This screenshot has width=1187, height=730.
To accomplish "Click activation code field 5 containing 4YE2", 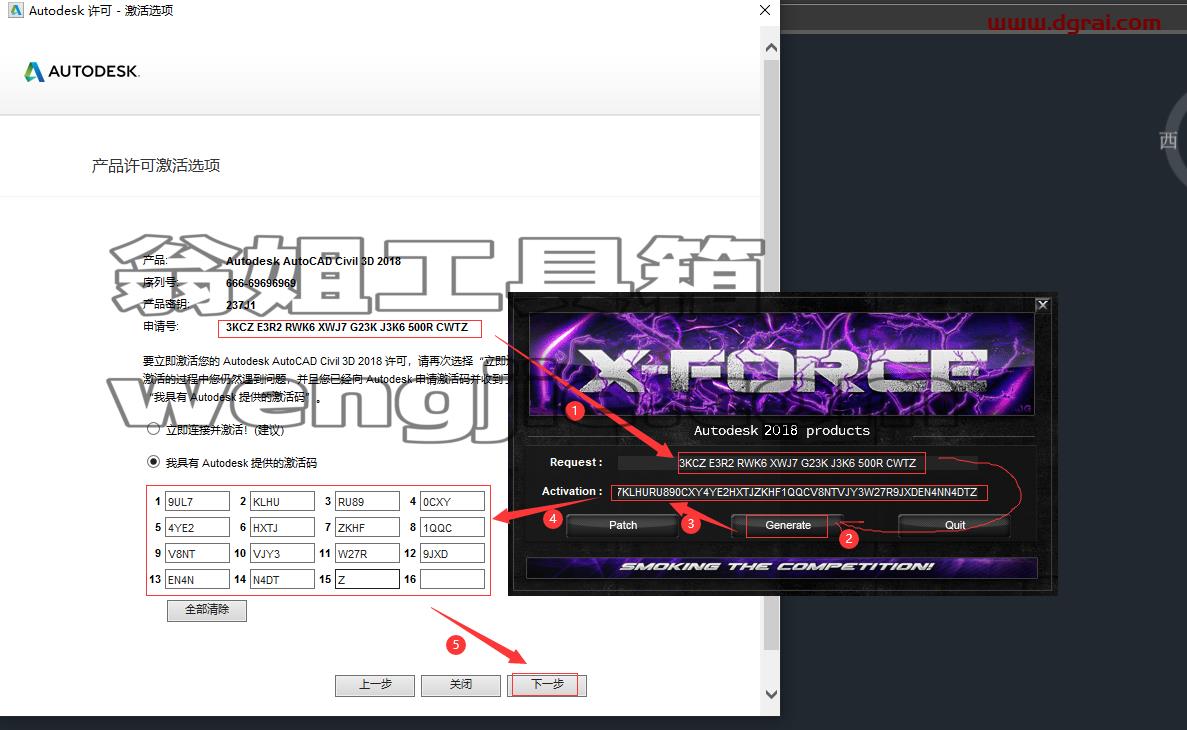I will pos(197,527).
